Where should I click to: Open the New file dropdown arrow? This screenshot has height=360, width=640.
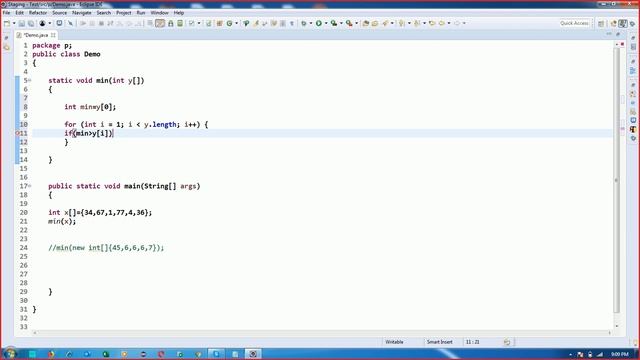pos(14,24)
